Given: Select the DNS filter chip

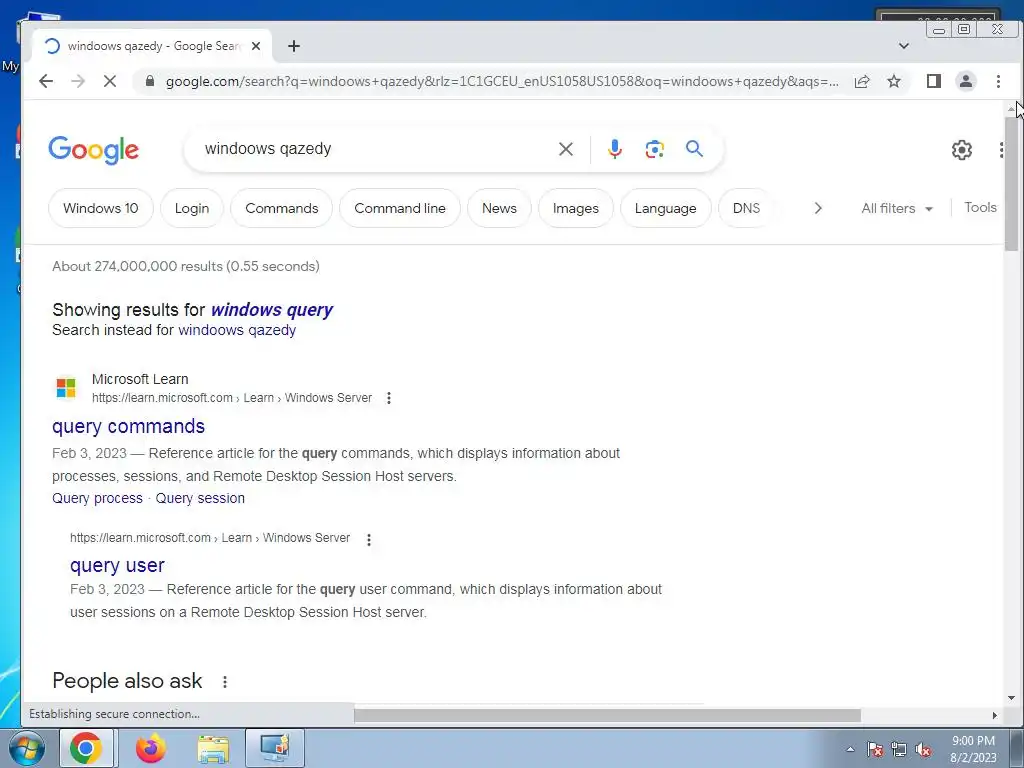Looking at the screenshot, I should pyautogui.click(x=746, y=208).
